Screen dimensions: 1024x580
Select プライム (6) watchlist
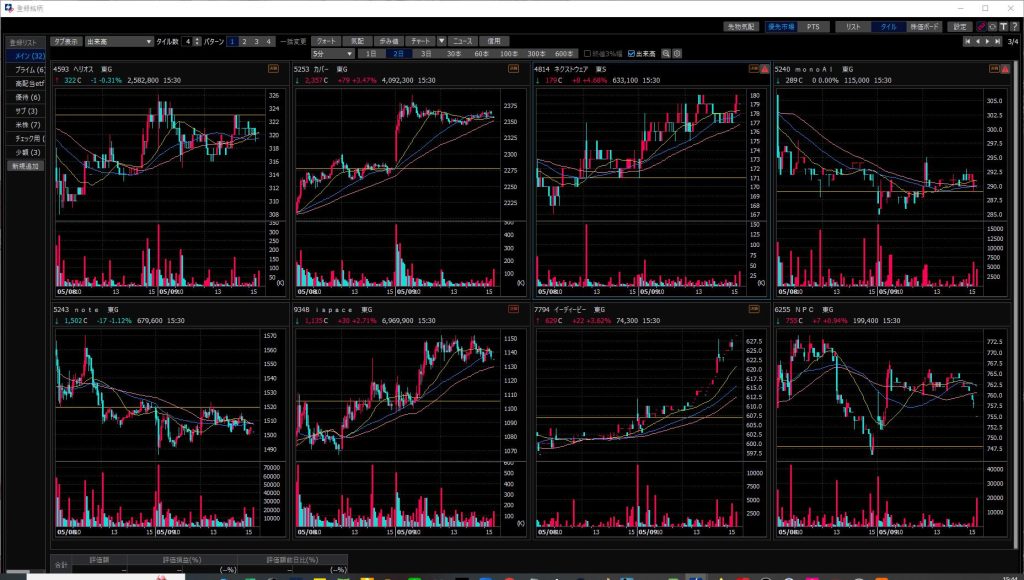point(25,69)
